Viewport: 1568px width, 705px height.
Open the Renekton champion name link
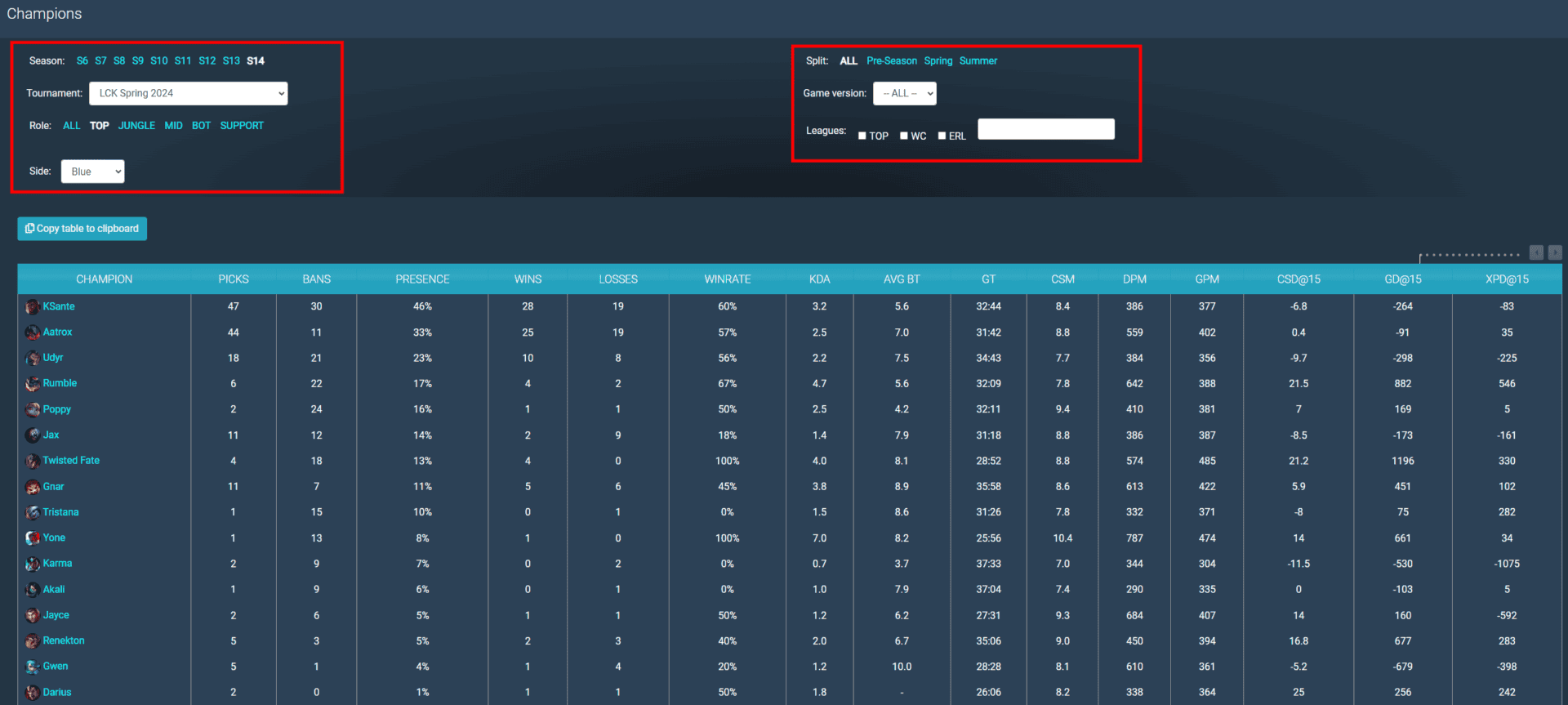pyautogui.click(x=64, y=641)
